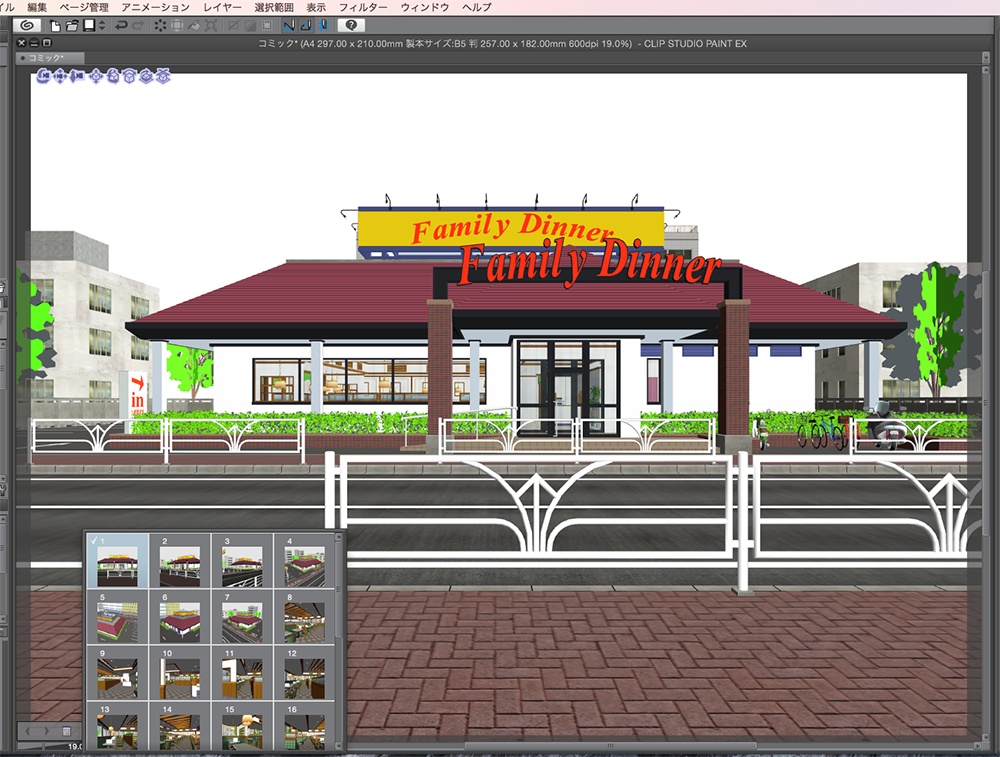Click the camera angle preset list icon
1000x757 pixels.
[x=66, y=730]
